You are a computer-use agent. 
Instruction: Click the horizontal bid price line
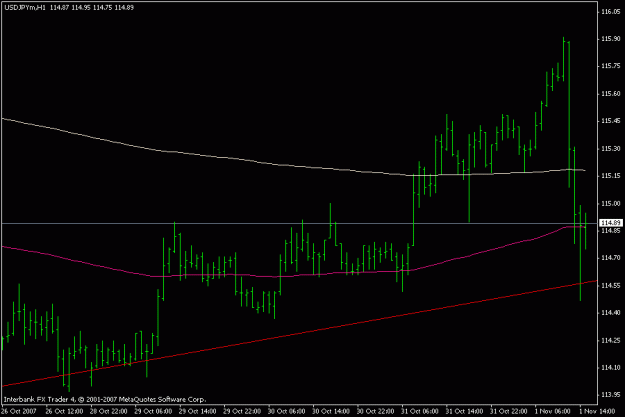click(x=299, y=223)
